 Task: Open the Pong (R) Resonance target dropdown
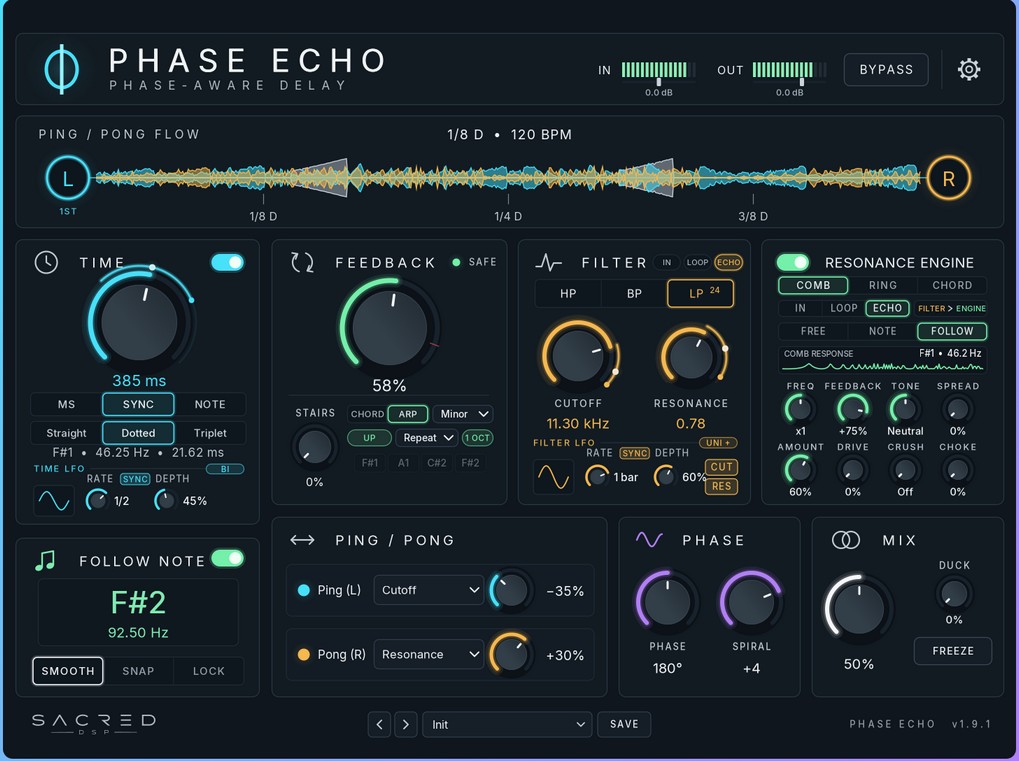click(x=429, y=654)
